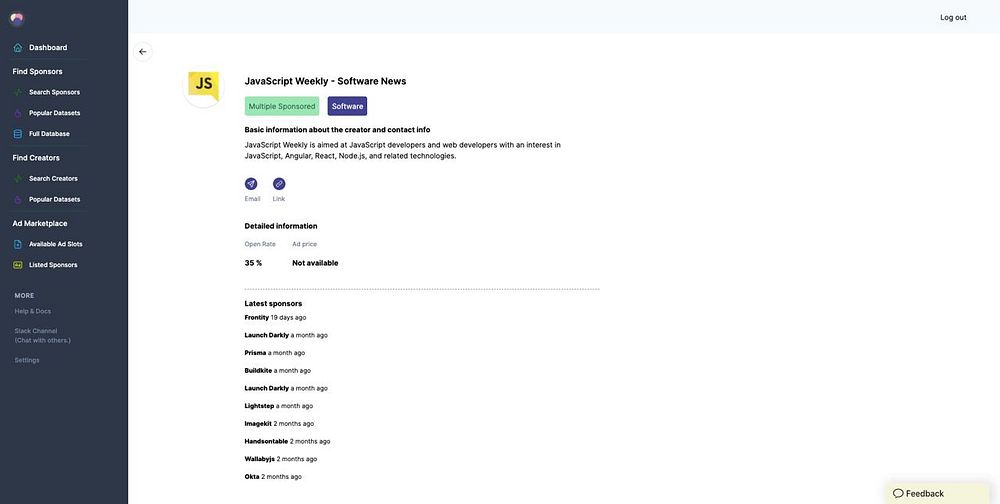This screenshot has height=504, width=1000.
Task: Click the Dashboard home icon
Action: point(18,47)
